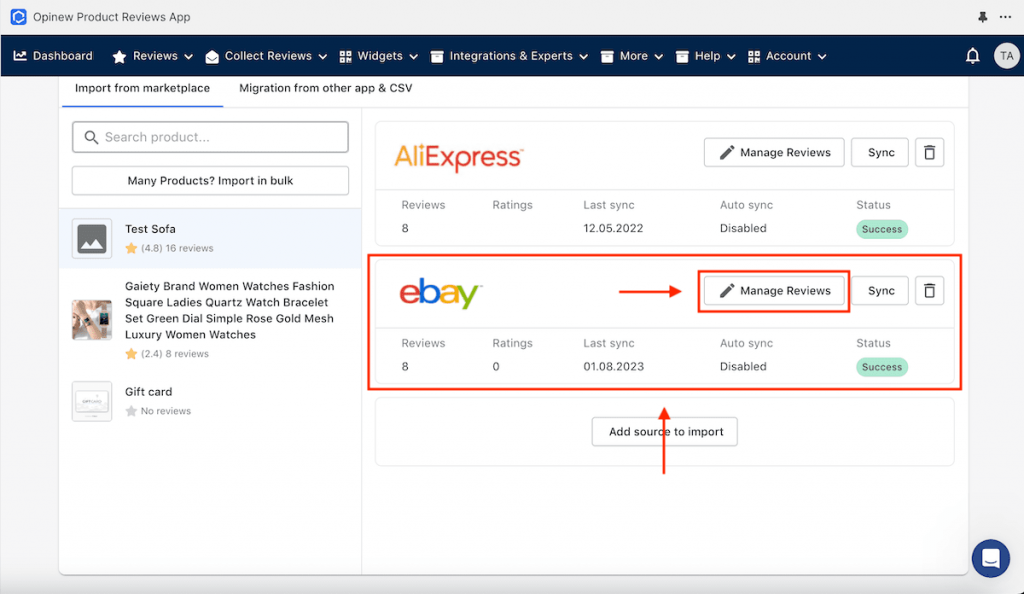
Task: Switch to Import from marketplace tab
Action: [142, 89]
